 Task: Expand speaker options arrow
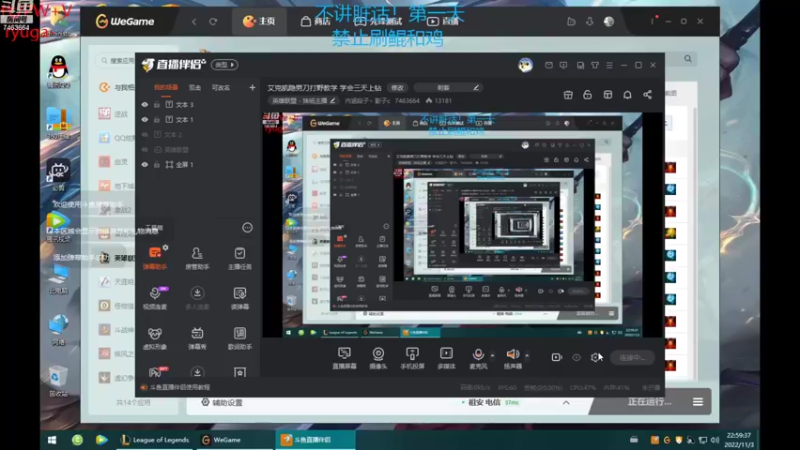527,355
